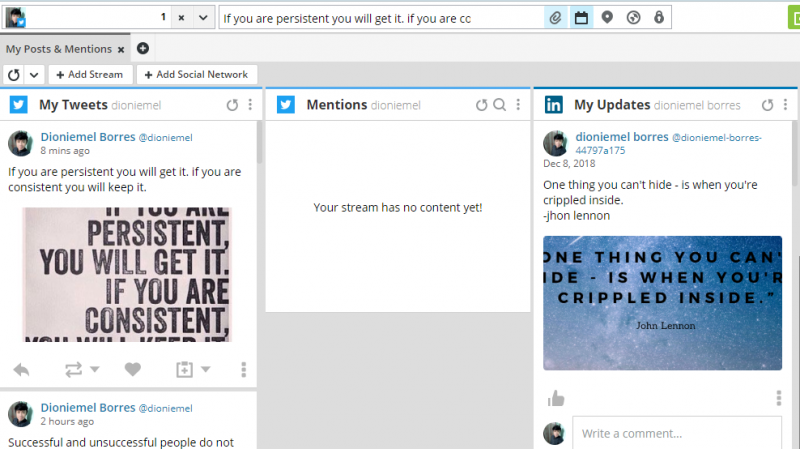The width and height of the screenshot is (800, 449).
Task: Open Mentions stream options menu
Action: click(518, 105)
